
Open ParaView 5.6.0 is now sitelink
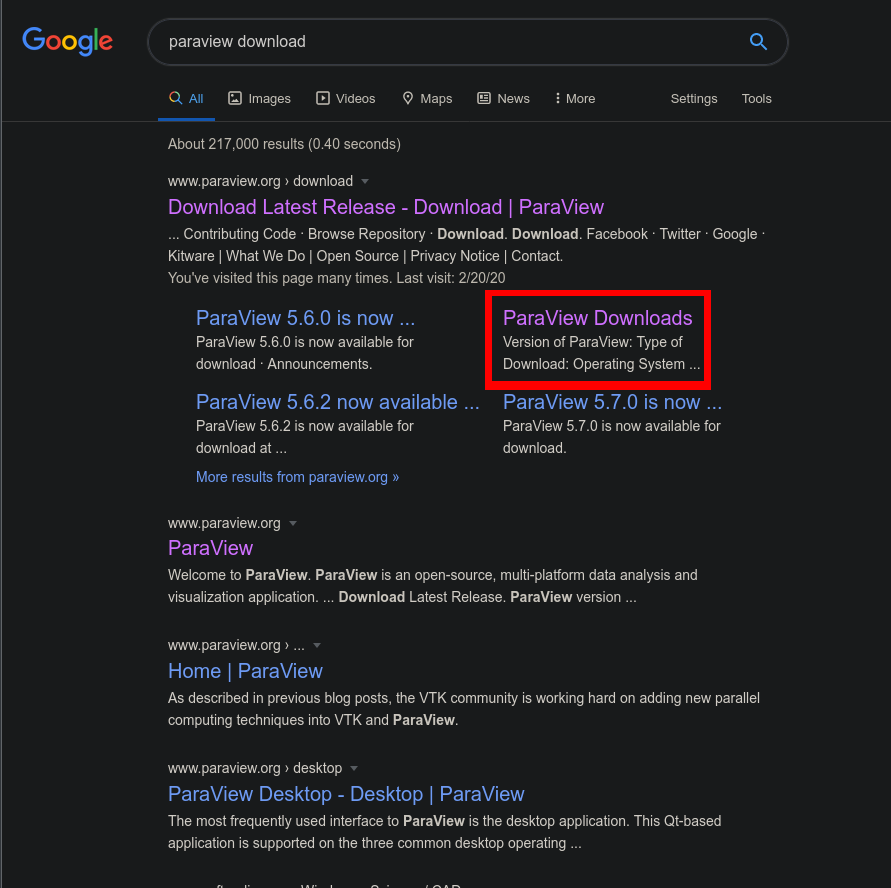pyautogui.click(x=305, y=318)
